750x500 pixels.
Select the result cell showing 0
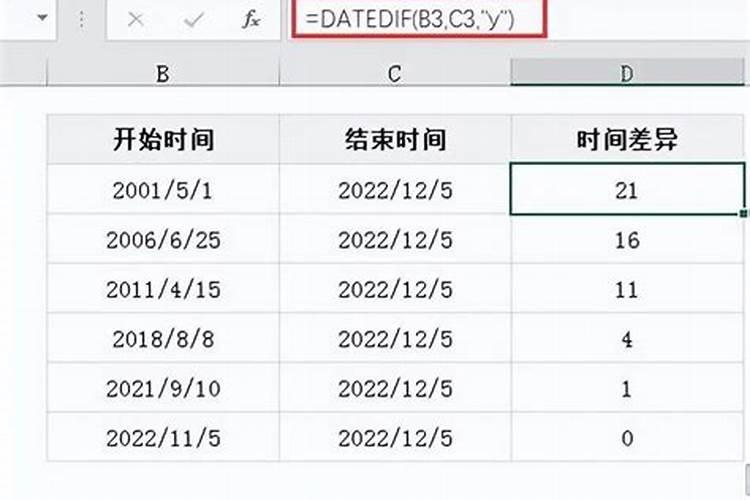(x=627, y=437)
